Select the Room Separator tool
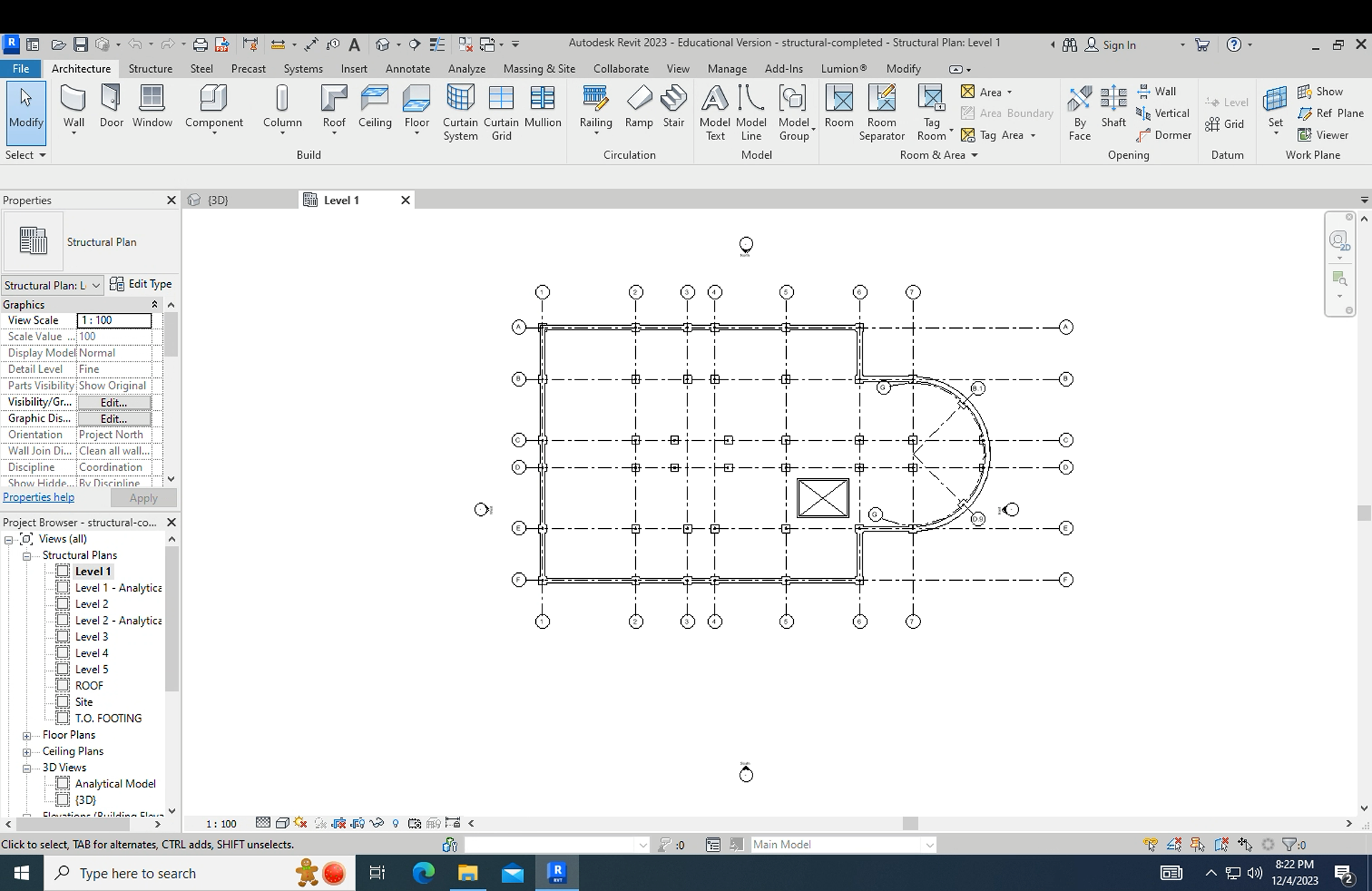 [x=882, y=113]
